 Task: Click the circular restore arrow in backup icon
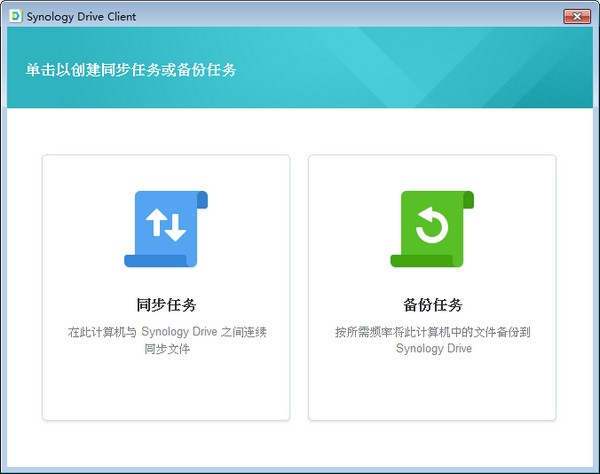pyautogui.click(x=432, y=227)
